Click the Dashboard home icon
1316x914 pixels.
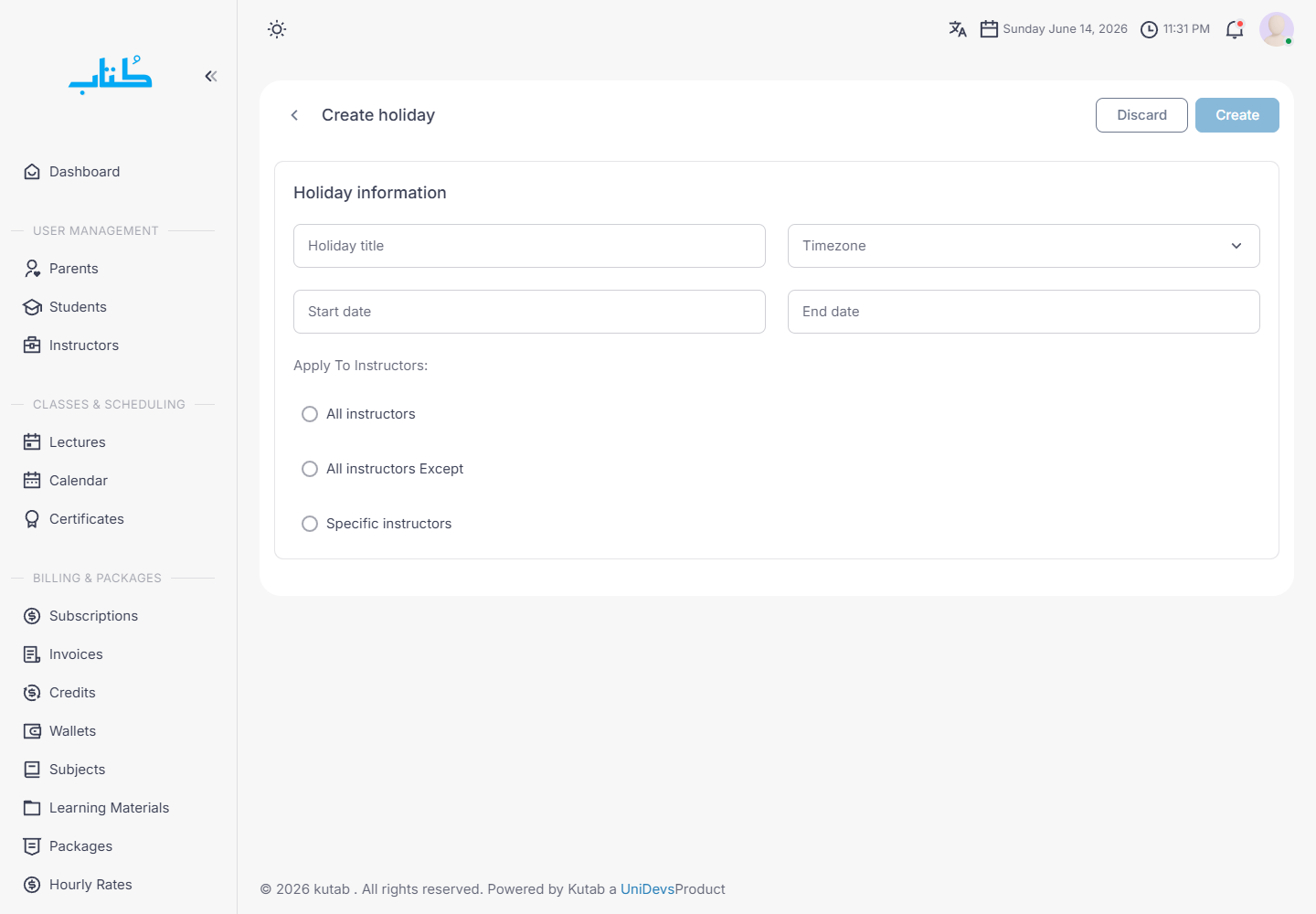(x=32, y=172)
